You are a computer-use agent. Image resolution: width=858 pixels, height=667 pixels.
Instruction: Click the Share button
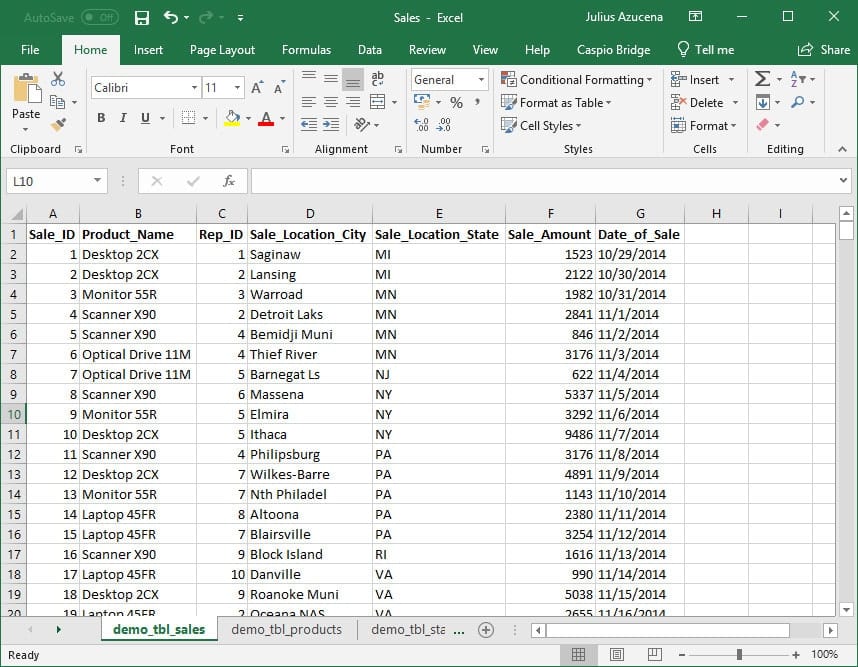(823, 50)
